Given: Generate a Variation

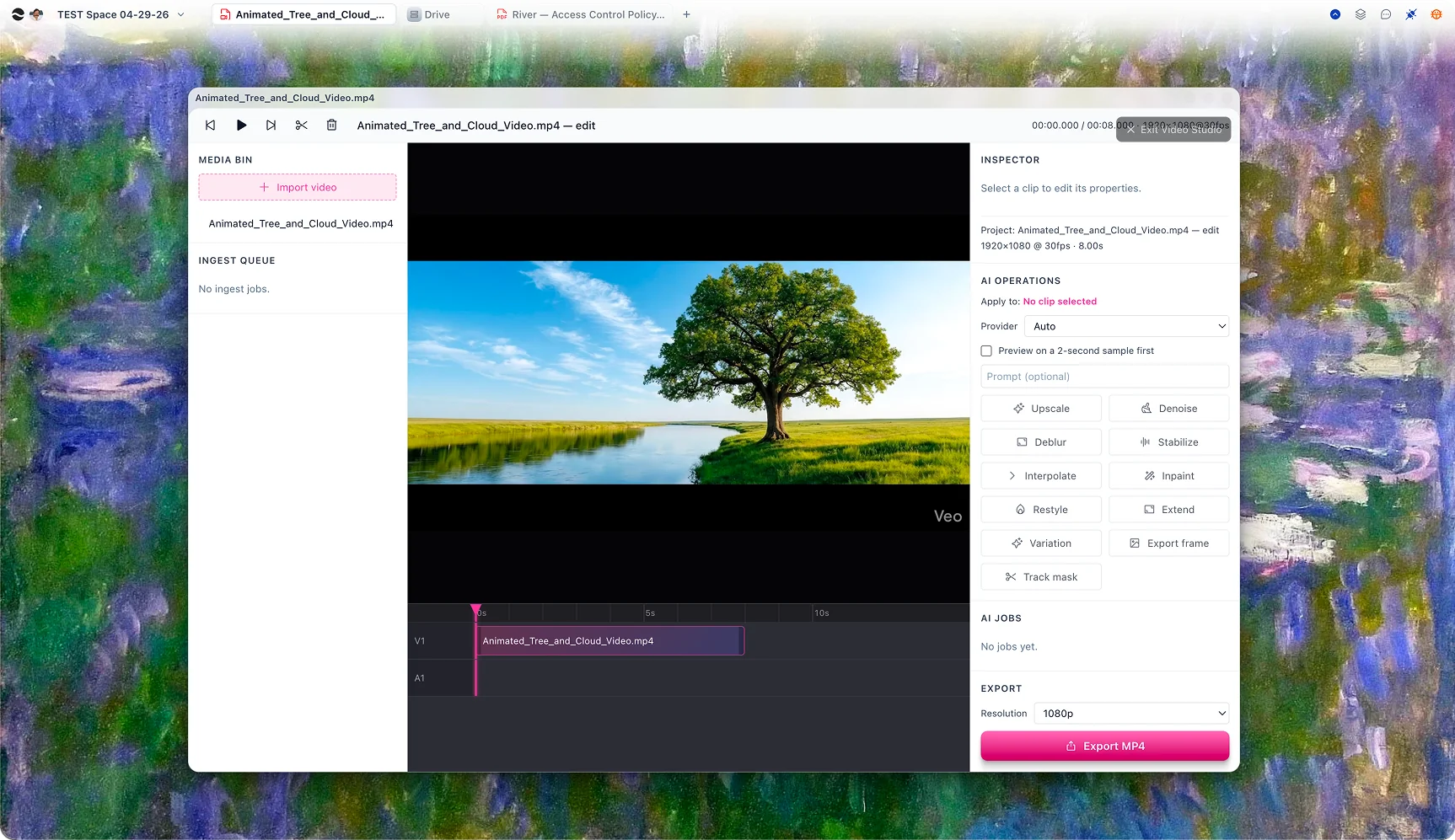Looking at the screenshot, I should (x=1041, y=543).
